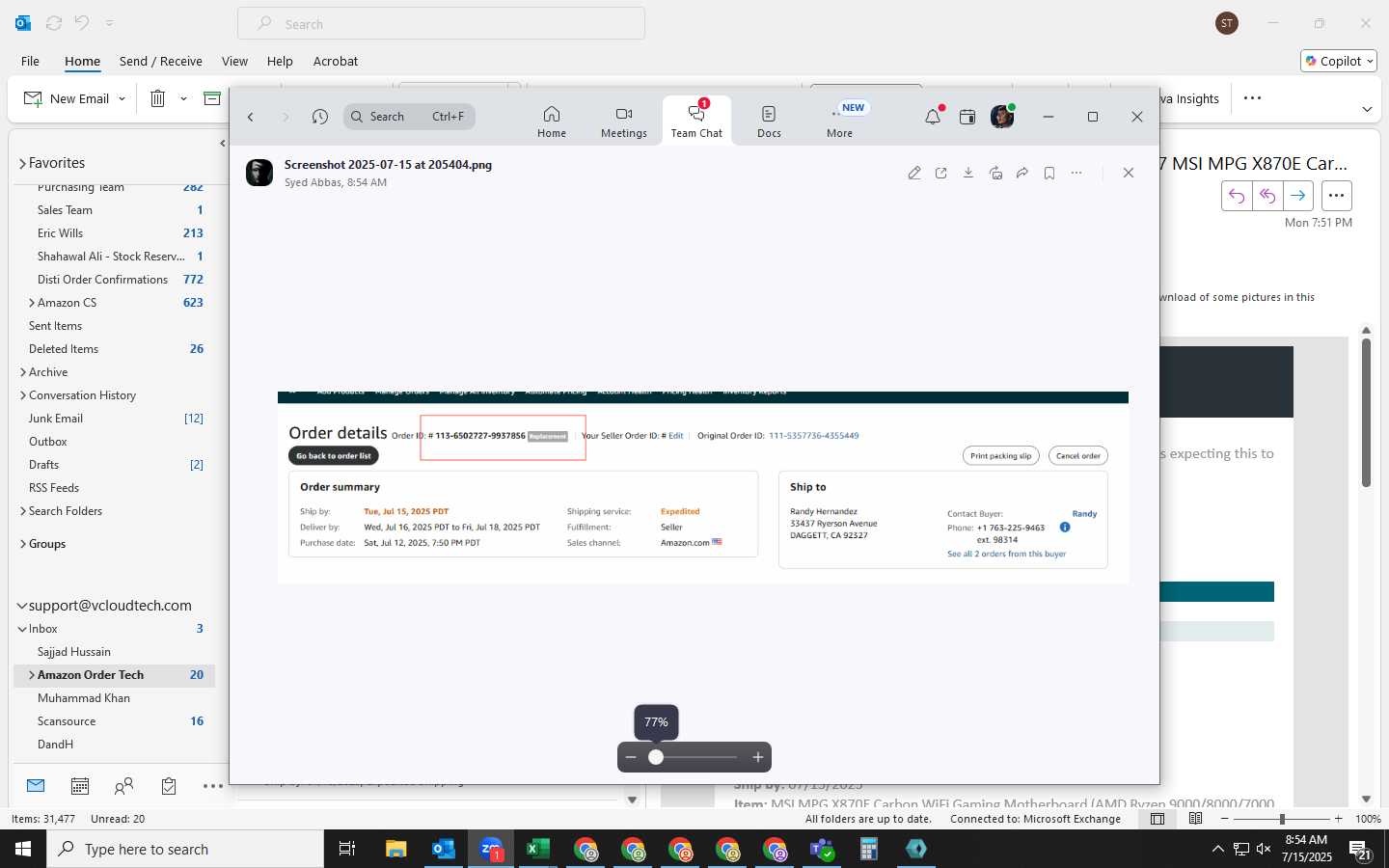Image resolution: width=1389 pixels, height=868 pixels.
Task: Click Outlook status bar zoom slider
Action: coord(1282,819)
